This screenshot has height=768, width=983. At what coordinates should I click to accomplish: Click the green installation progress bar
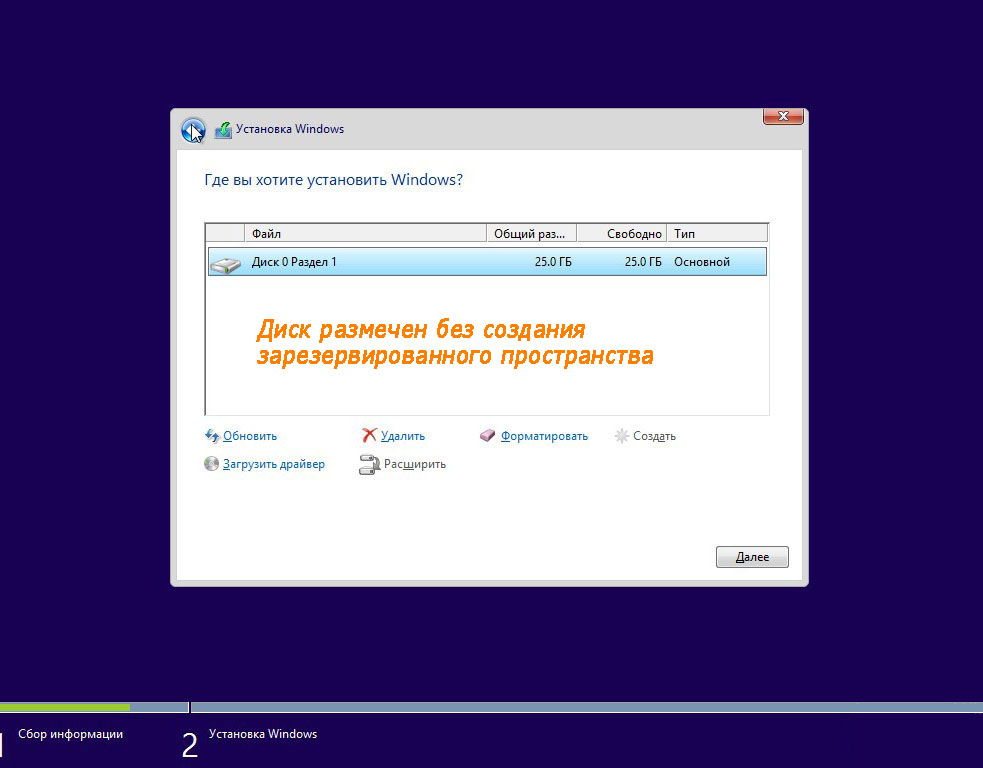[x=64, y=707]
